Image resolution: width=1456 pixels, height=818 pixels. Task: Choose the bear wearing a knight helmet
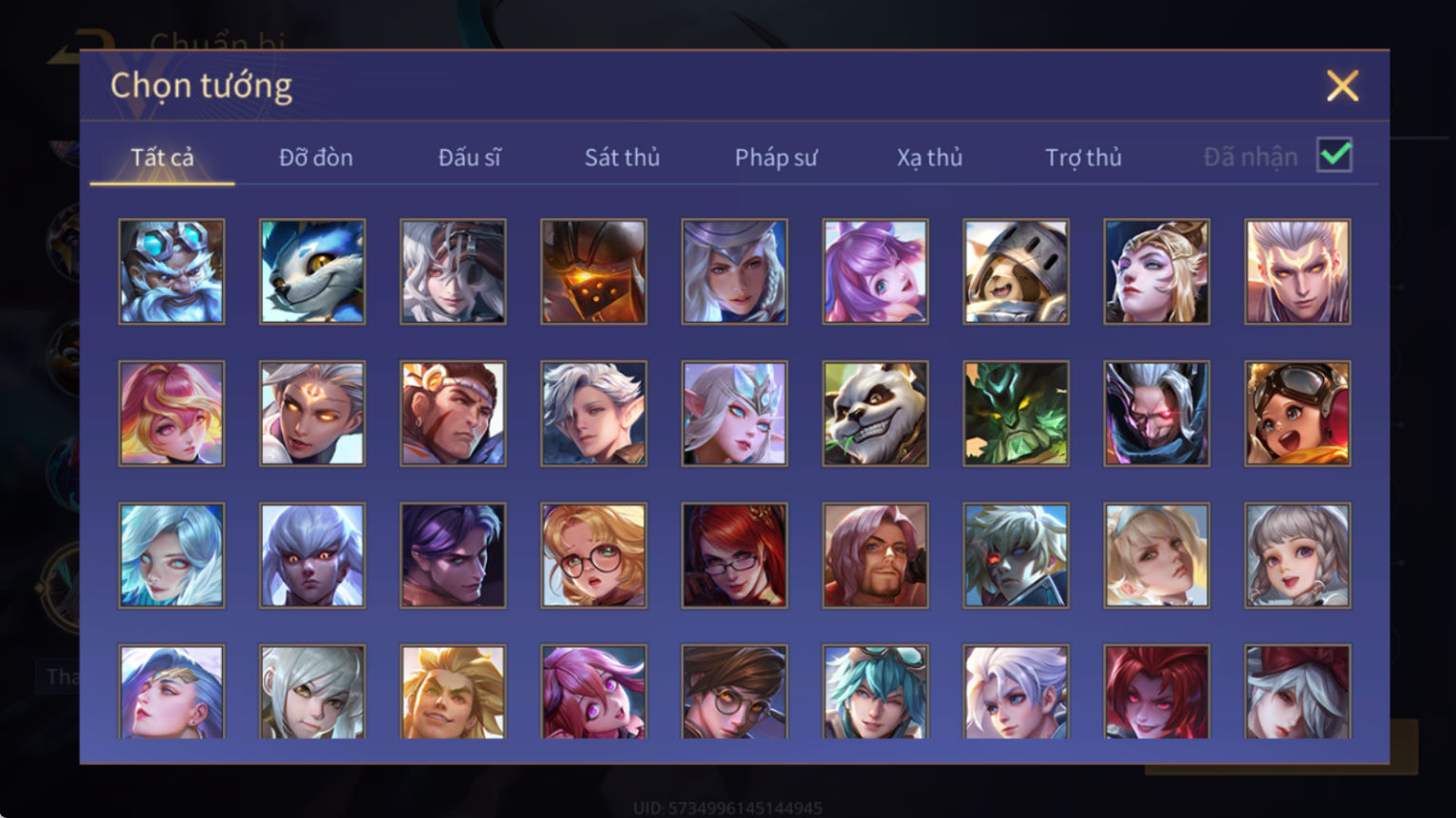click(x=1016, y=272)
